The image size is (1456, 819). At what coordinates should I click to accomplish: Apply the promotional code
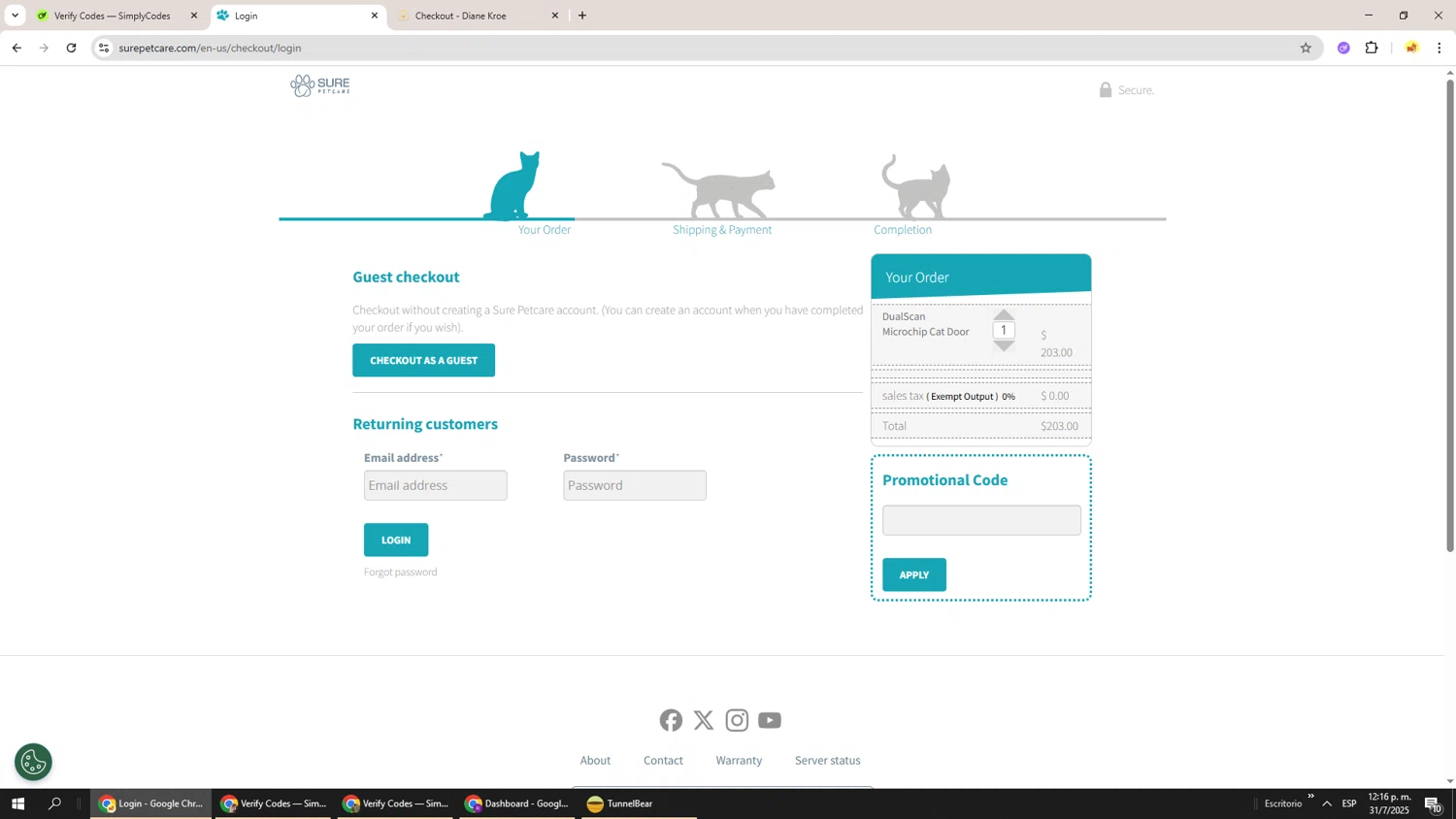pyautogui.click(x=914, y=574)
